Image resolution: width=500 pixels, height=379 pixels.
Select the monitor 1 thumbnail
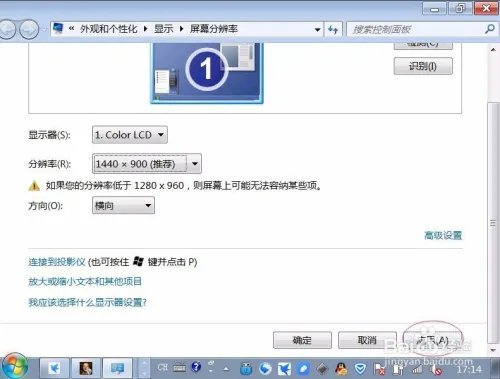click(207, 73)
